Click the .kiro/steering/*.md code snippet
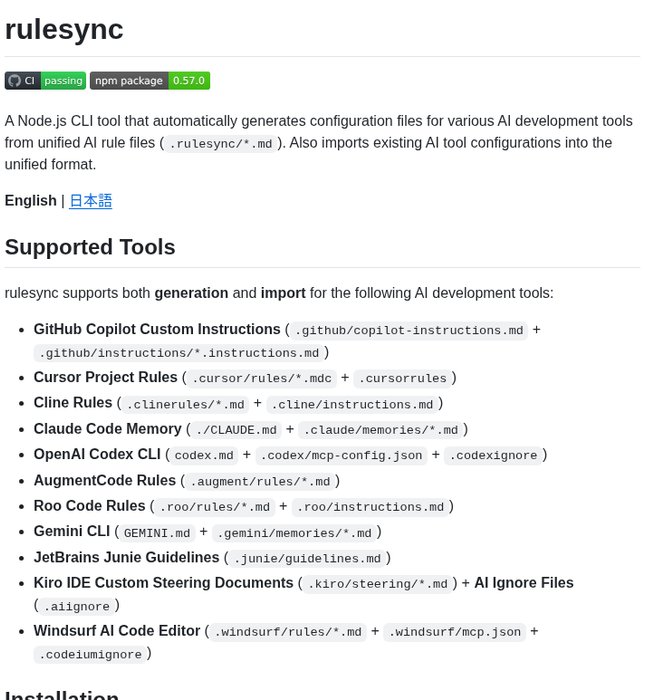 pos(377,584)
